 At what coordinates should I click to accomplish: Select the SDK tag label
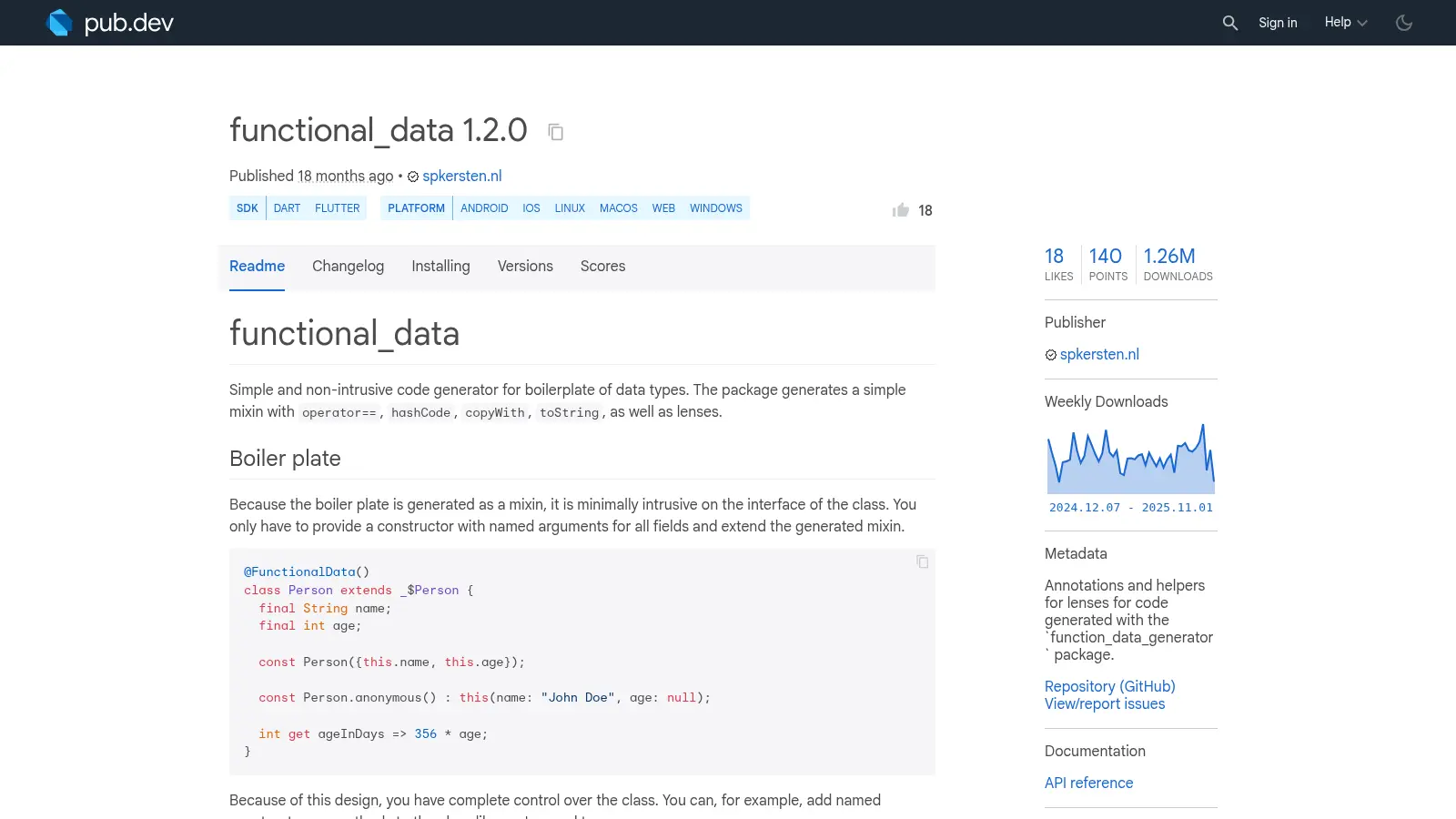click(248, 208)
